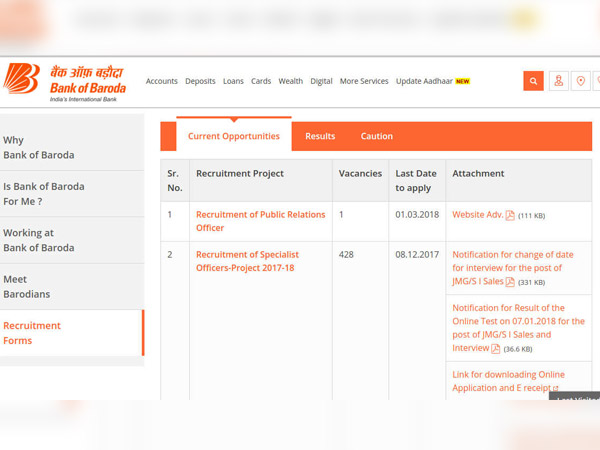Open Notification for Result of Online Test

pos(518,328)
